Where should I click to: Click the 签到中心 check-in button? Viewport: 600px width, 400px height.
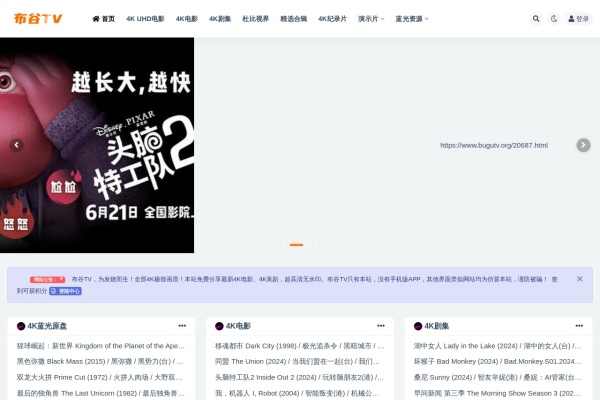[x=65, y=291]
